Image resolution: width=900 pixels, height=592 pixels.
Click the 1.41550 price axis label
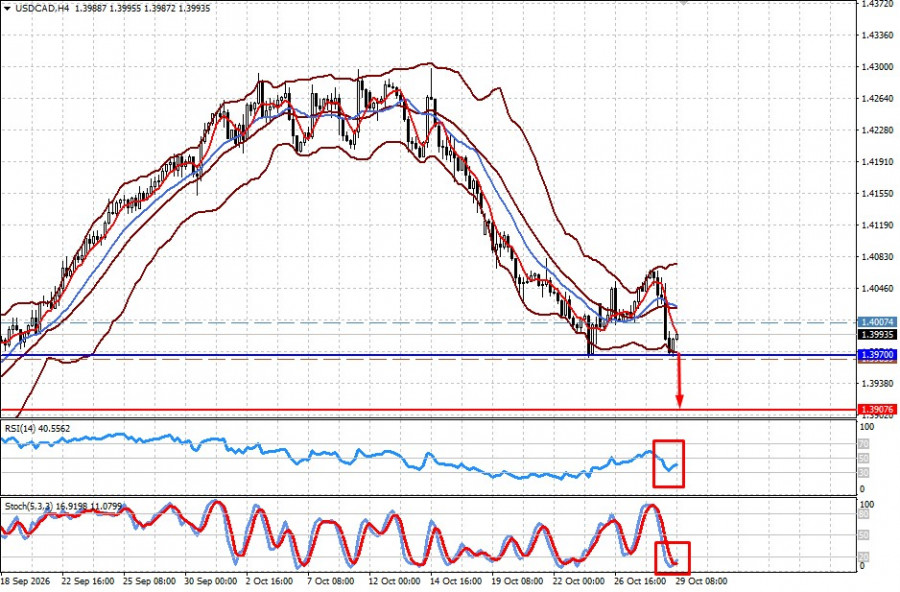pyautogui.click(x=878, y=194)
